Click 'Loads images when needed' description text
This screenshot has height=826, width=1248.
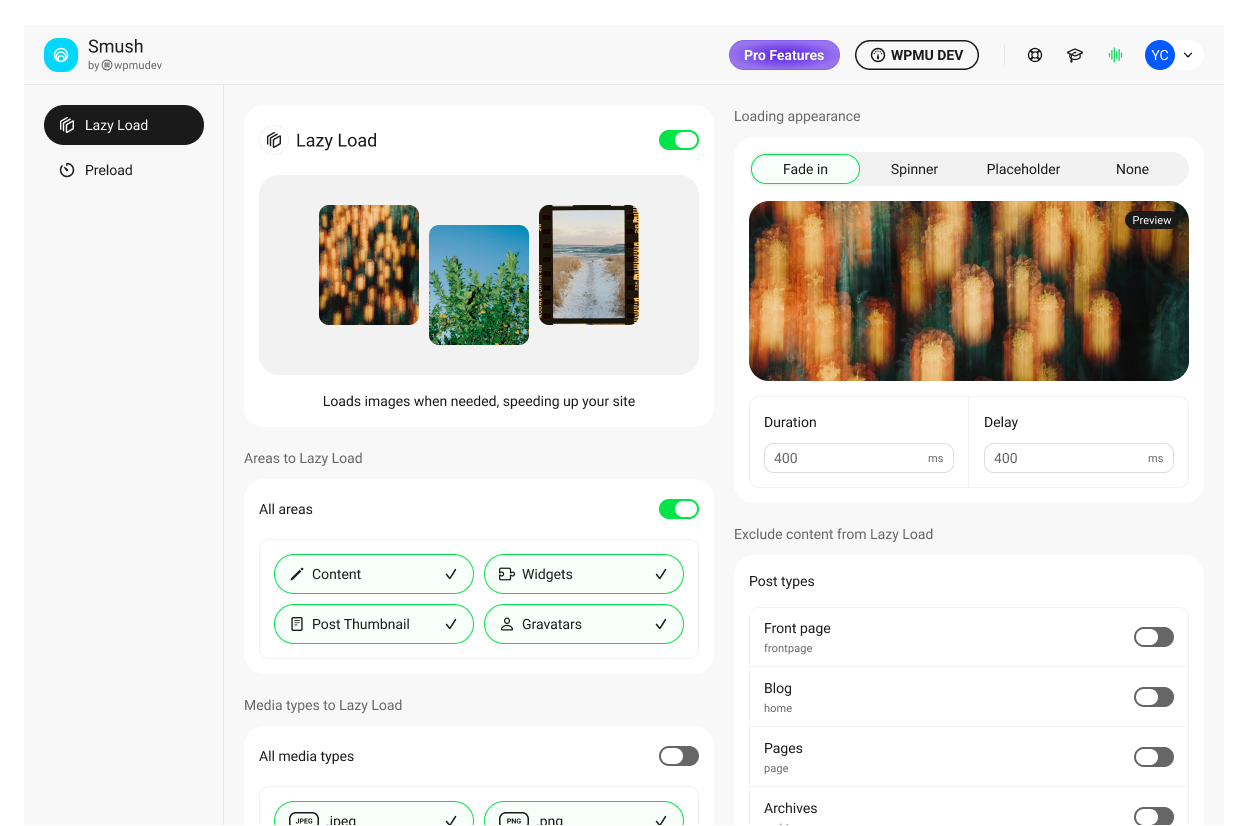(479, 401)
